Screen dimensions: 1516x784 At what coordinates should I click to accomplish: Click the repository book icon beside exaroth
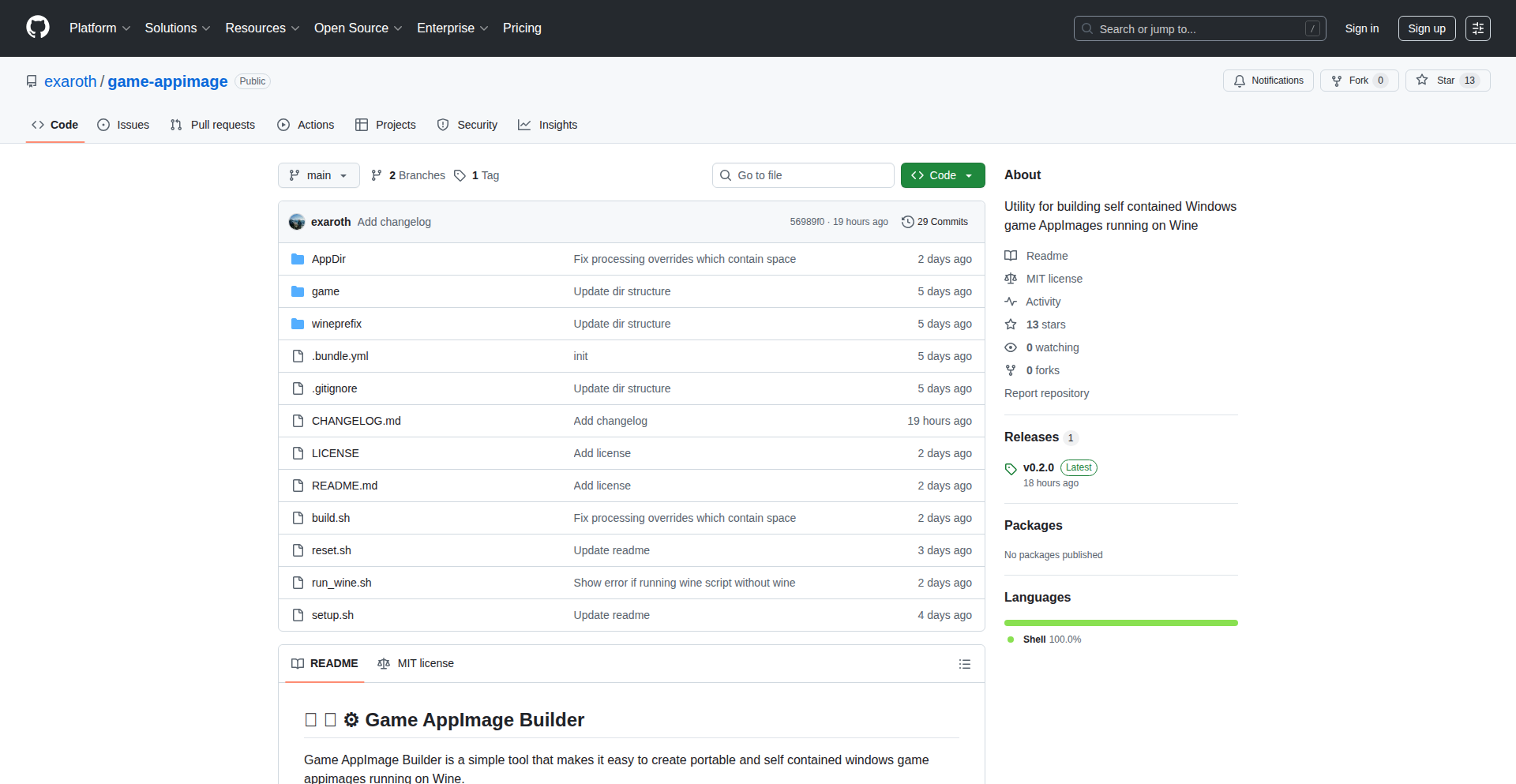[x=32, y=81]
